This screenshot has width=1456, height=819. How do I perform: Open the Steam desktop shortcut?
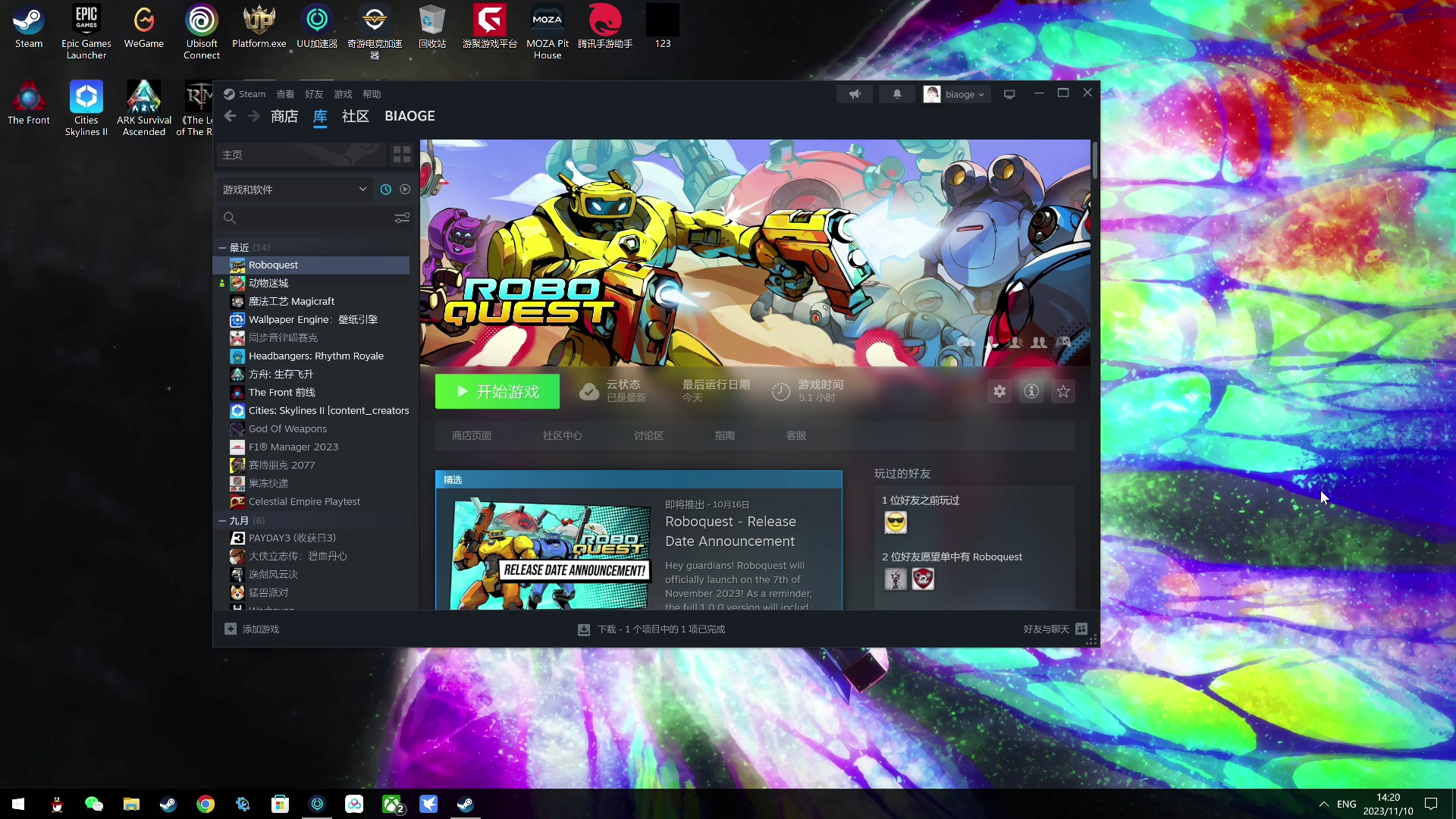(x=29, y=27)
